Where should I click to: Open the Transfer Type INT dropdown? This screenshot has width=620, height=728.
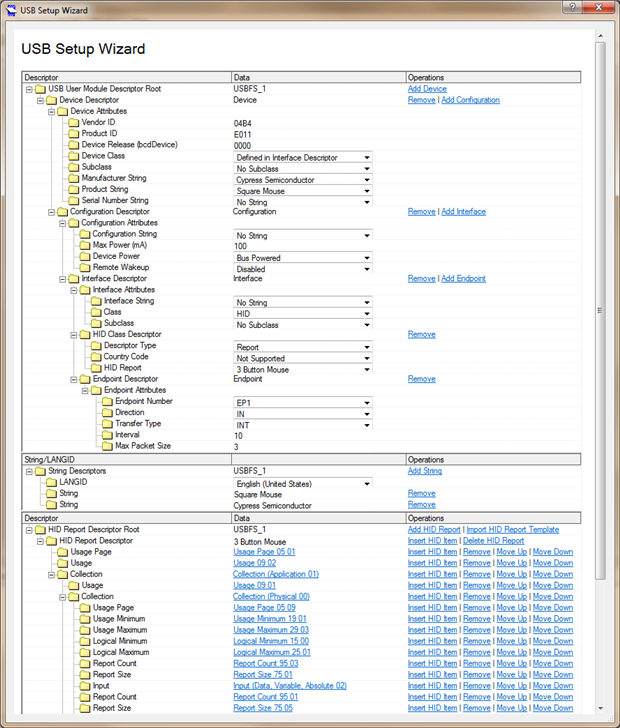click(x=368, y=425)
